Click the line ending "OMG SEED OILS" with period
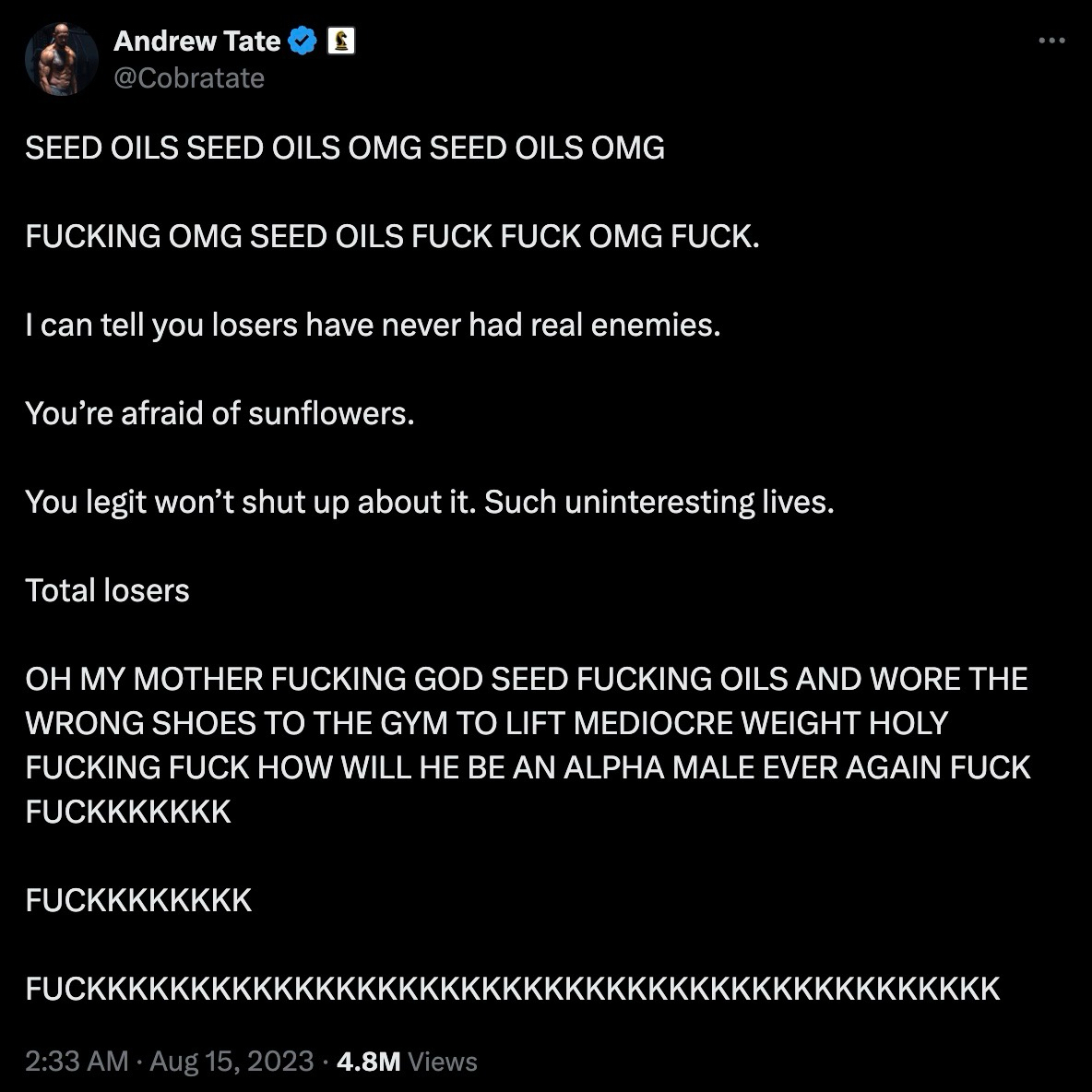The height and width of the screenshot is (1092, 1092). pos(392,236)
